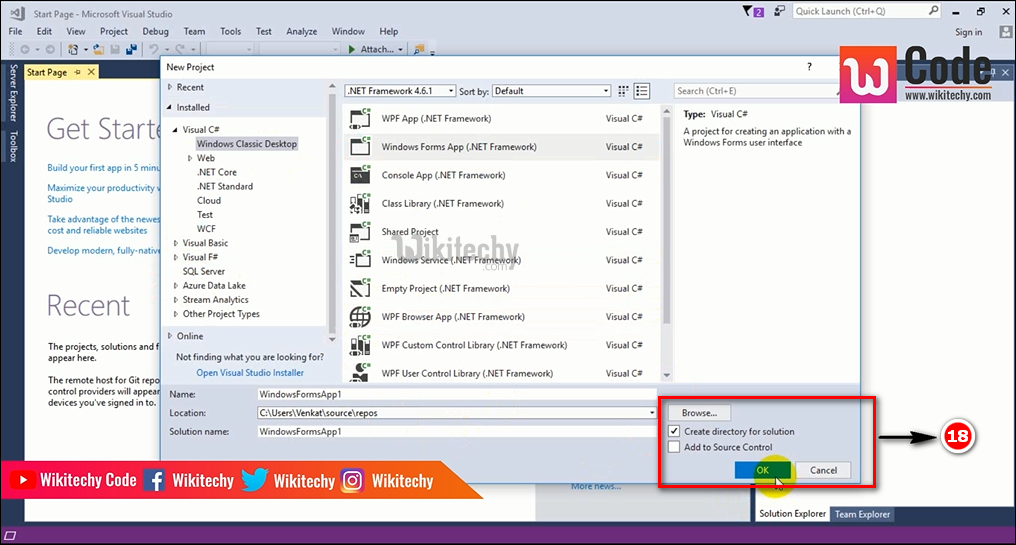
Task: Open the Sort by Default dropdown
Action: tap(551, 91)
